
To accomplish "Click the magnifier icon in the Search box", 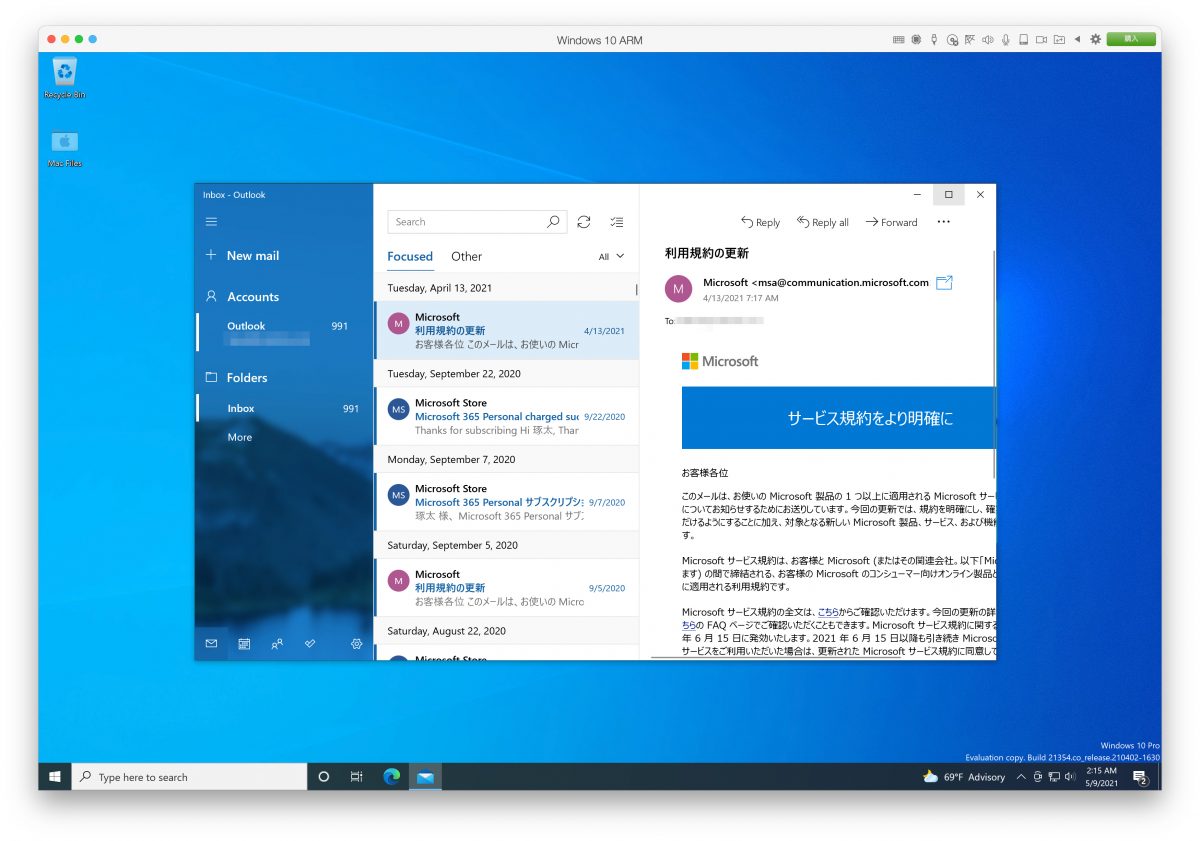I will [553, 222].
